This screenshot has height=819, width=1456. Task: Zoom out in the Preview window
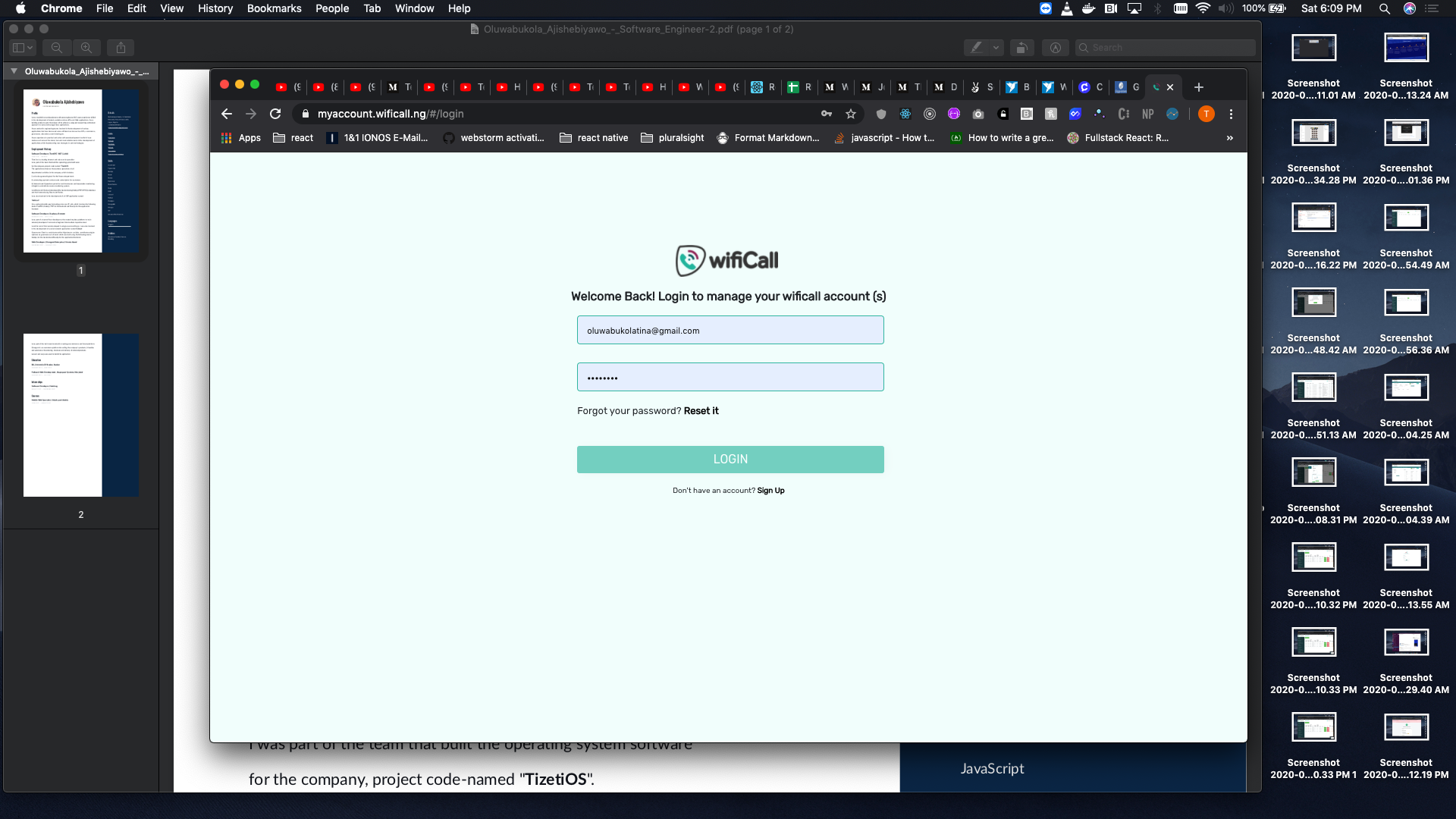(57, 48)
